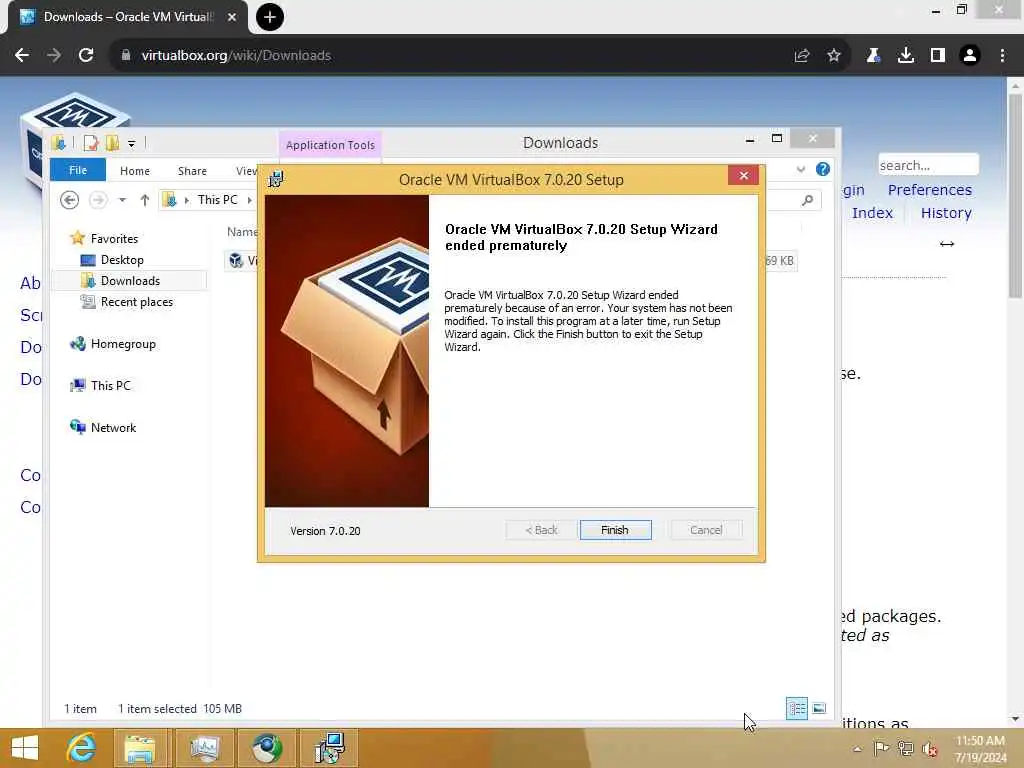
Task: Open the File tab in Explorer ribbon
Action: pyautogui.click(x=78, y=170)
